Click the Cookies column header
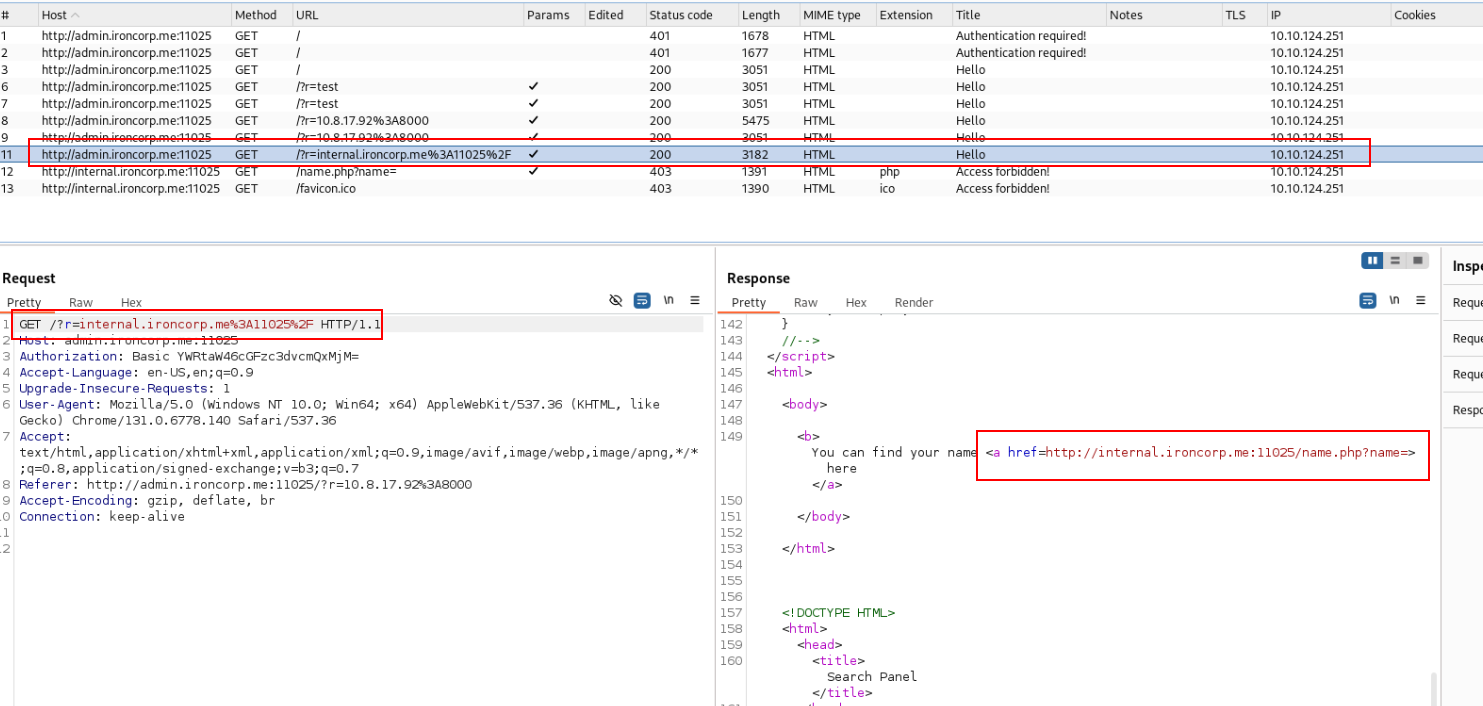Screen dimensions: 1483x706 1436,15
